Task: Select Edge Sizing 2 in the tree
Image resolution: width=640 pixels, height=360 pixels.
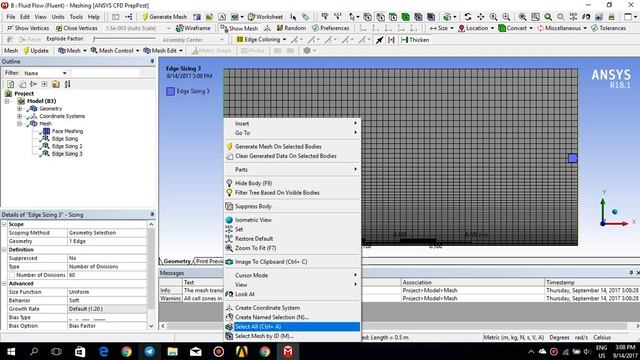Action: [67, 146]
